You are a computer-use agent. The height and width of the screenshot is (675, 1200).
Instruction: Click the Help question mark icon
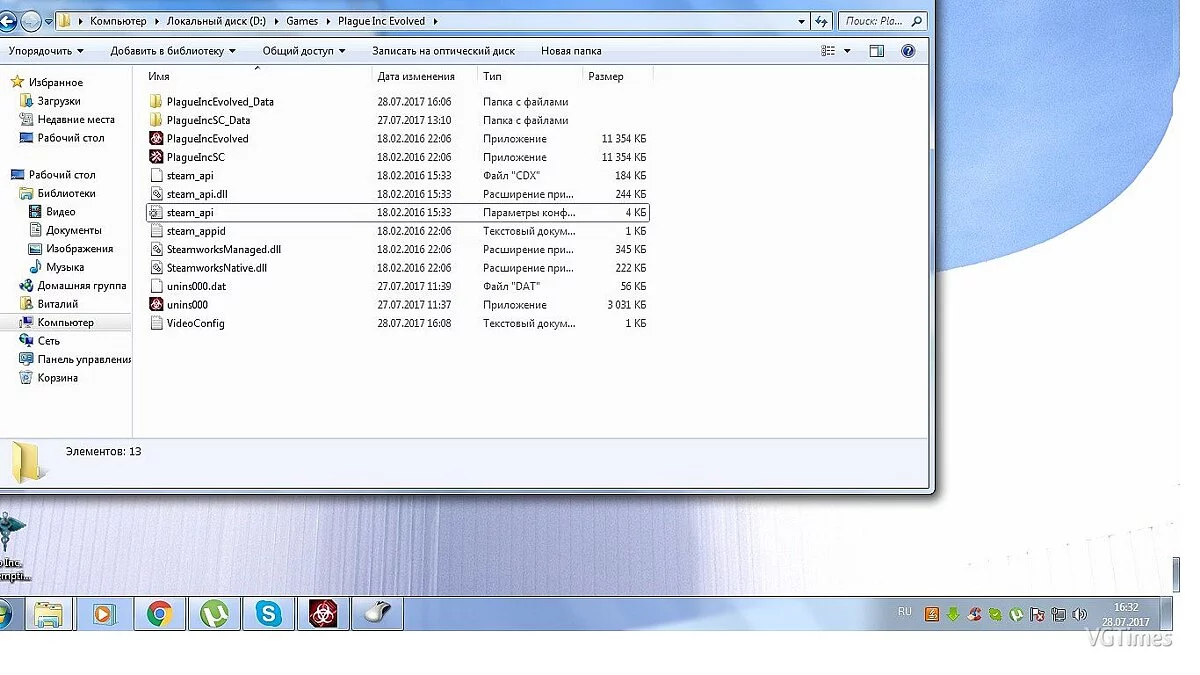[908, 51]
